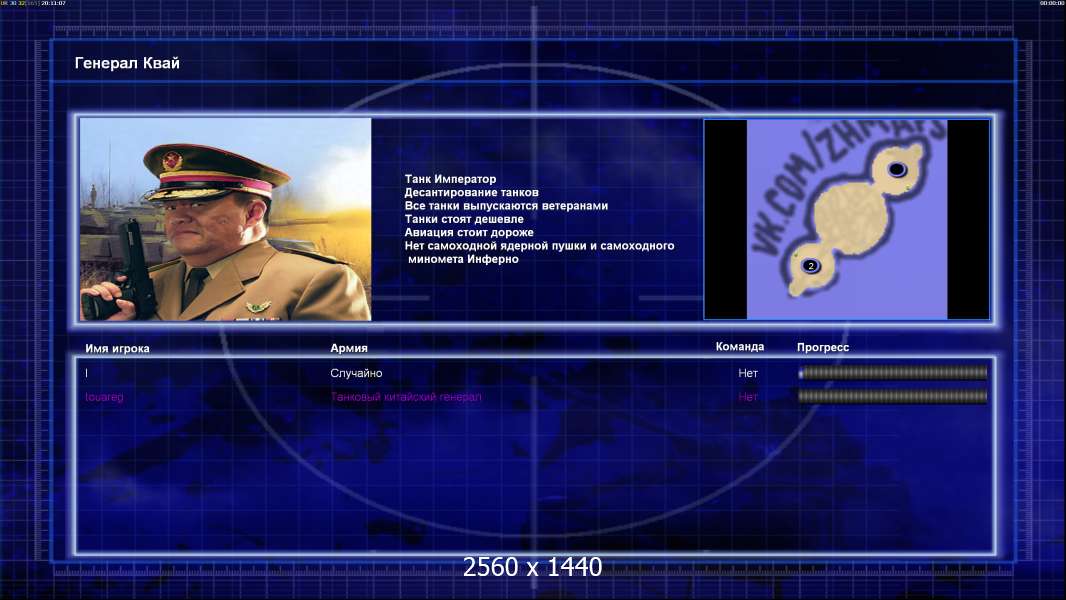Viewport: 1066px width, 600px height.
Task: Click the Армия column header
Action: point(349,348)
